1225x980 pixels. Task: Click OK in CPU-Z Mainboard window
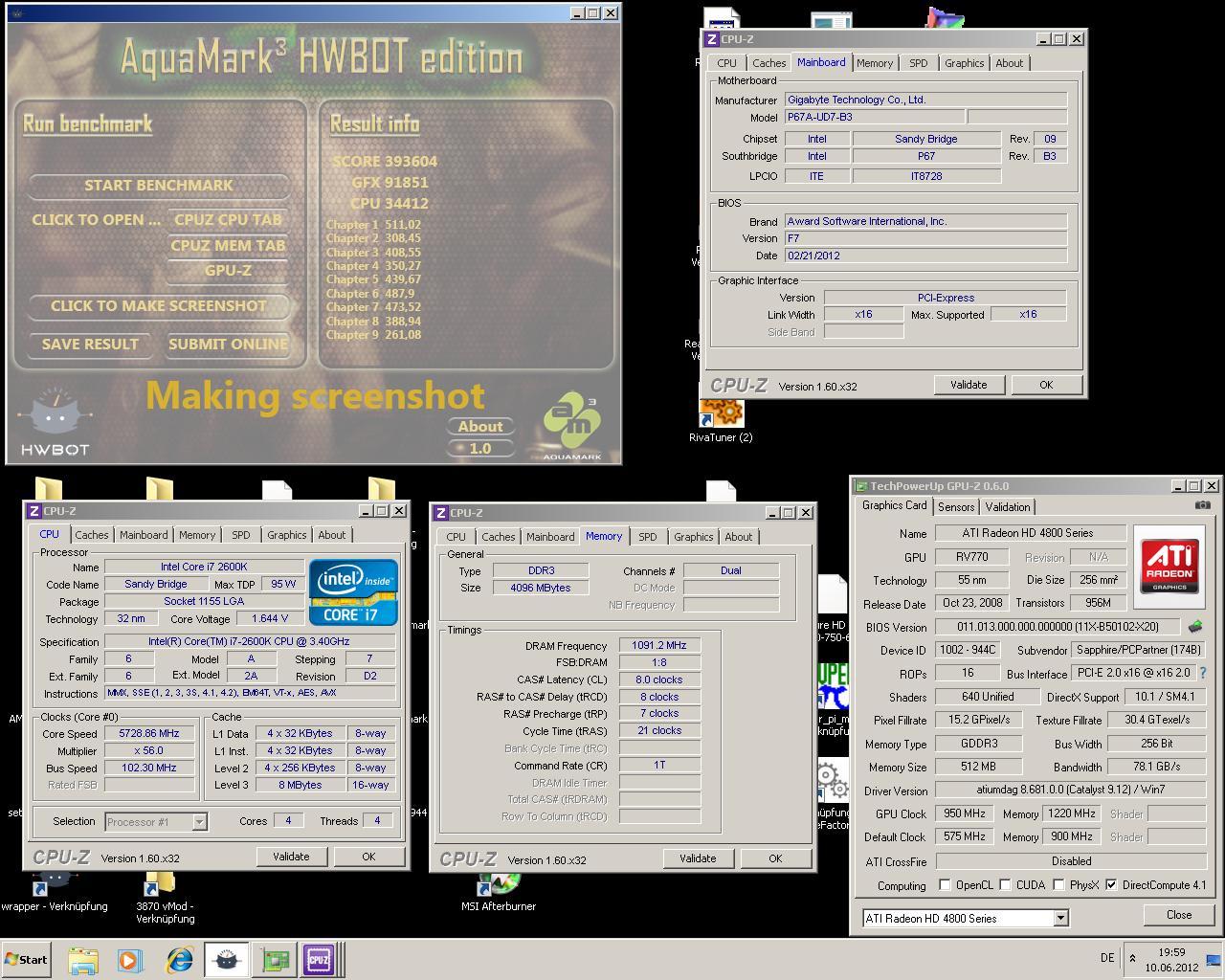tap(1046, 385)
